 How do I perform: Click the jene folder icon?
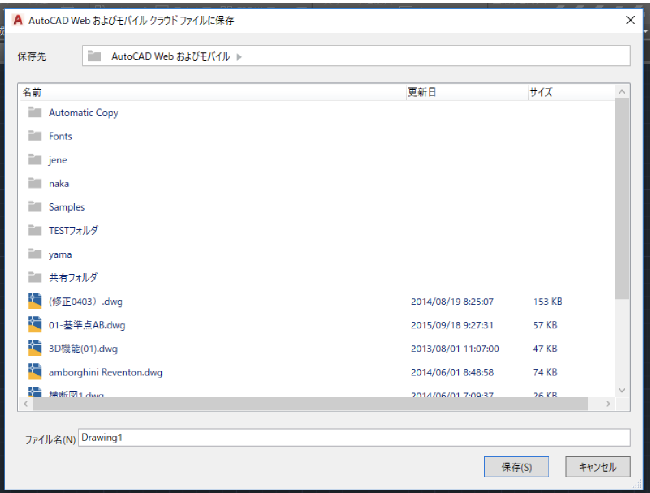point(34,160)
